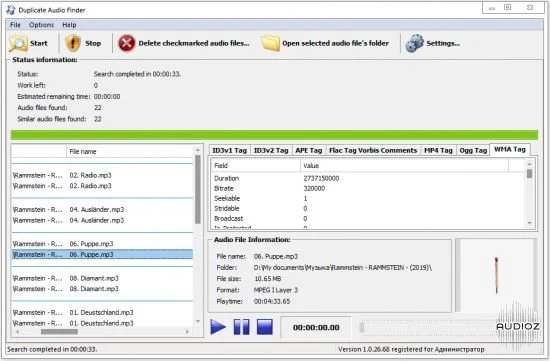Click the Value column header
This screenshot has width=550, height=361.
click(x=404, y=166)
